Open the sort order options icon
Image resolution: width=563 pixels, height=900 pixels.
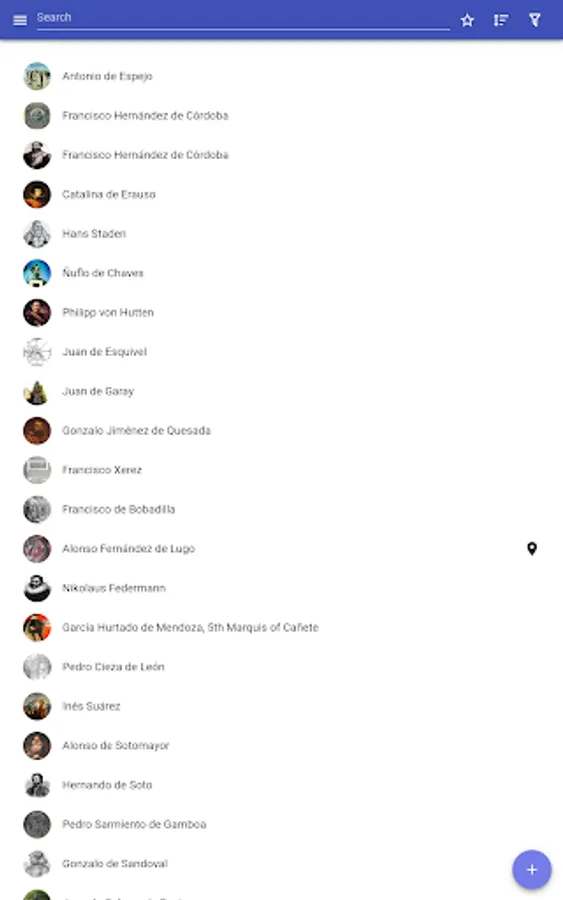tap(501, 21)
